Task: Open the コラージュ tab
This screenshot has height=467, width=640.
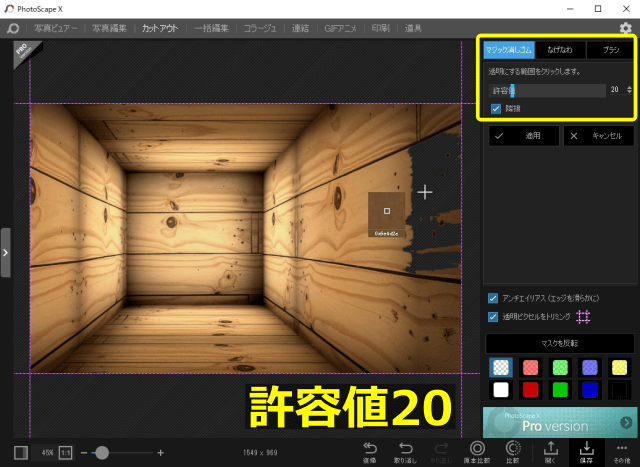Action: (x=260, y=28)
